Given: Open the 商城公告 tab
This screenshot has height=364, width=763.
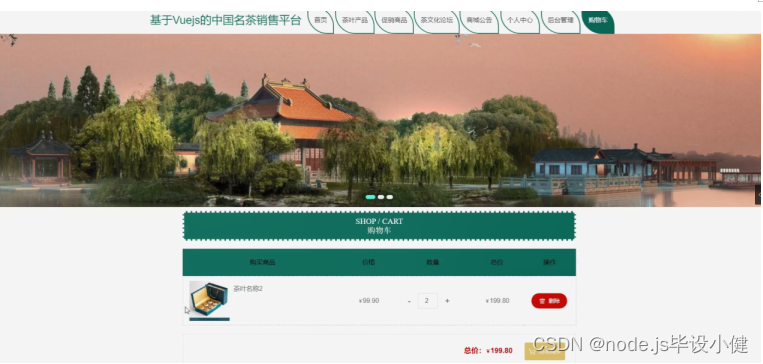Looking at the screenshot, I should (479, 20).
